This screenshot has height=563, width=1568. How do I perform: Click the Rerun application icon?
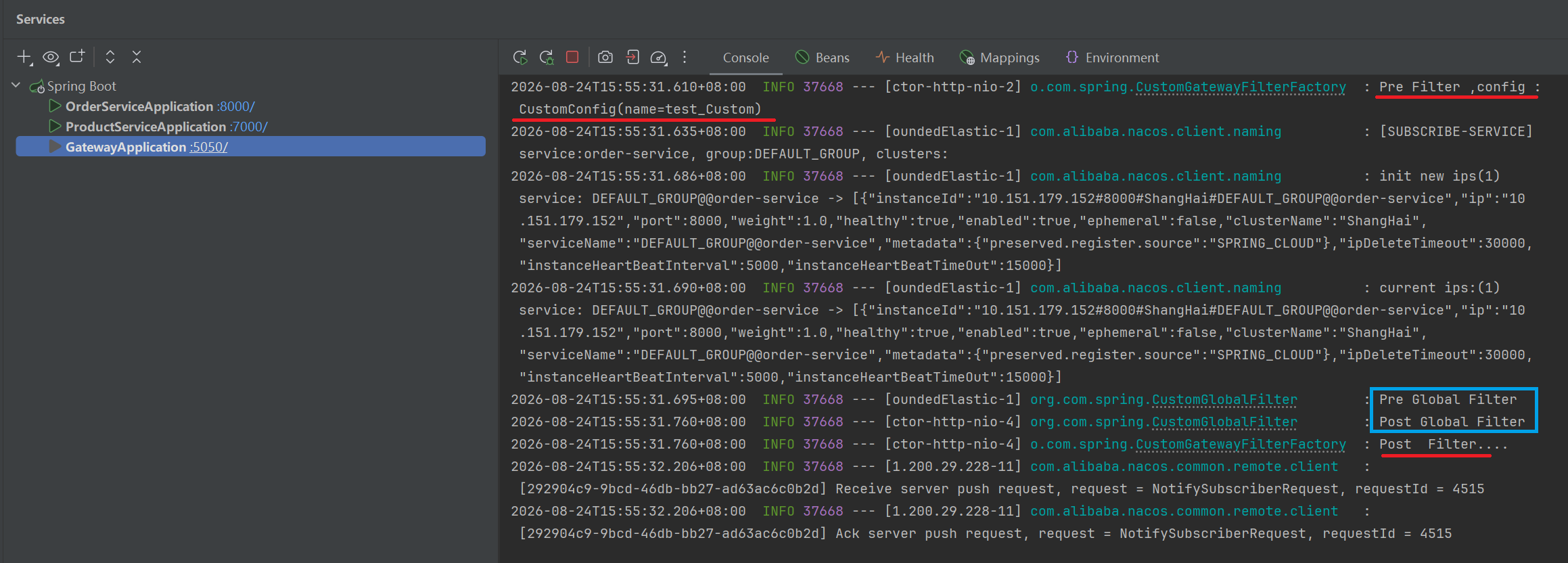click(x=520, y=58)
